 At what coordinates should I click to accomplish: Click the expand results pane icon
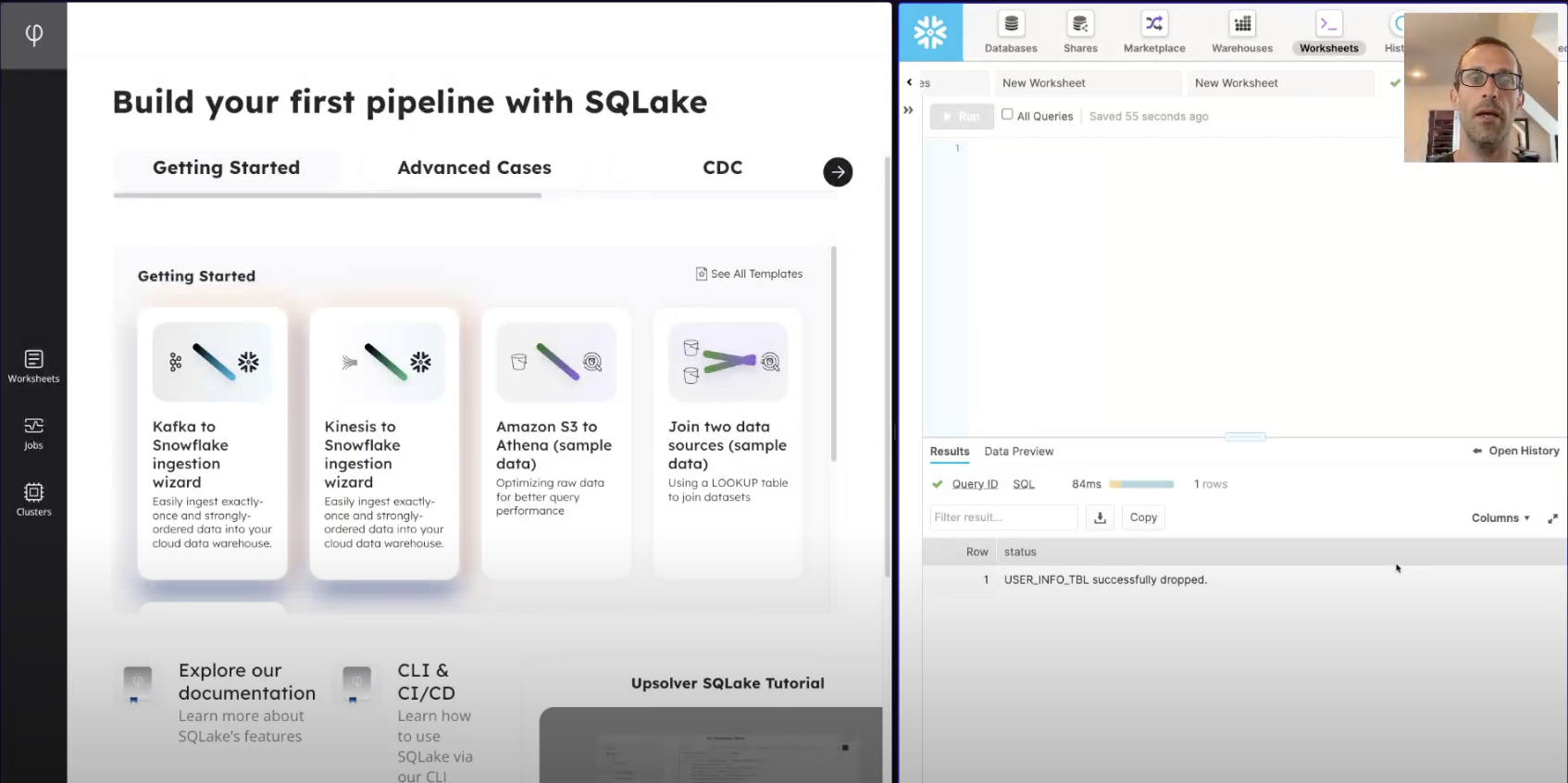(x=1552, y=518)
